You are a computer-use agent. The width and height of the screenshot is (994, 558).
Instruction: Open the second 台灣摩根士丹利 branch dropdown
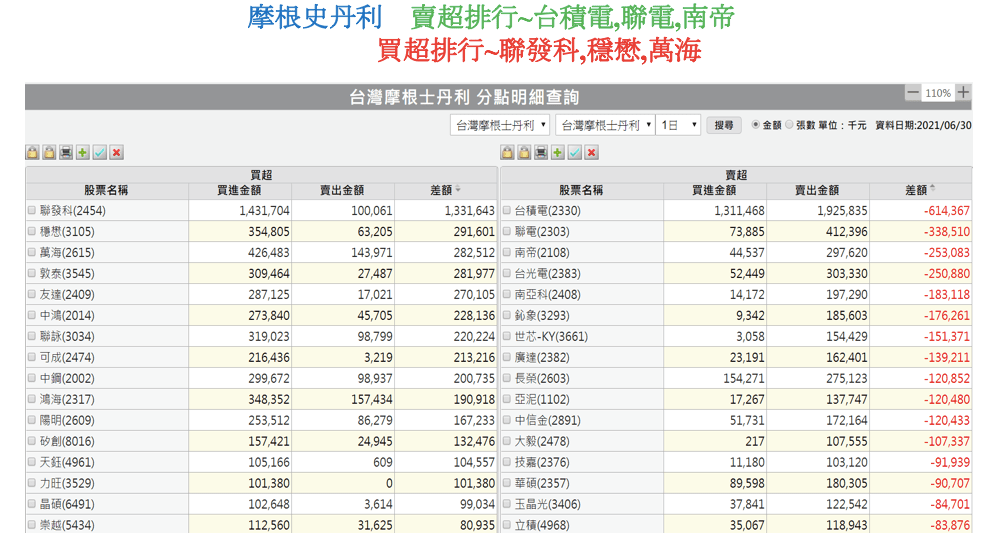click(604, 125)
